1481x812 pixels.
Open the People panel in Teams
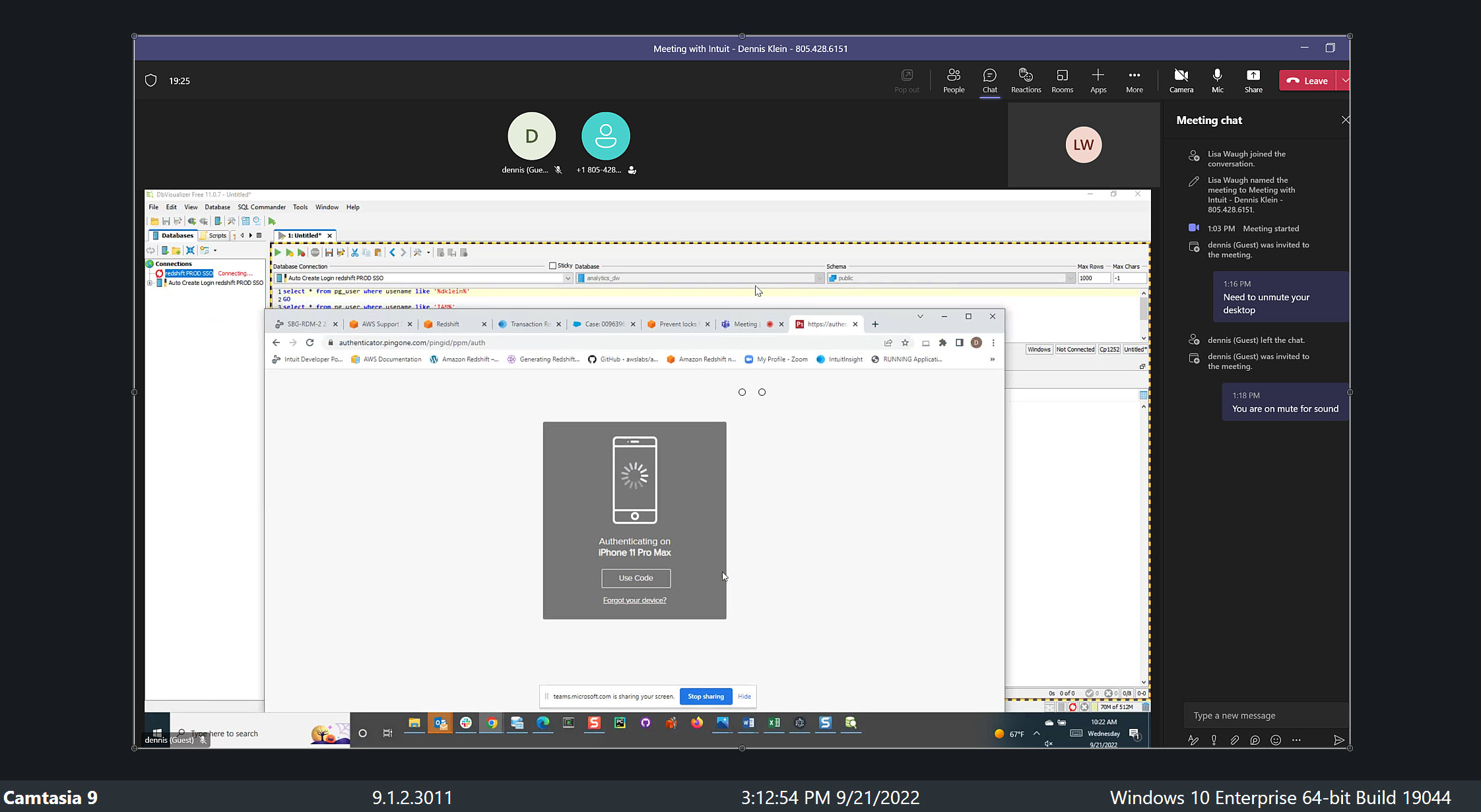pyautogui.click(x=953, y=80)
